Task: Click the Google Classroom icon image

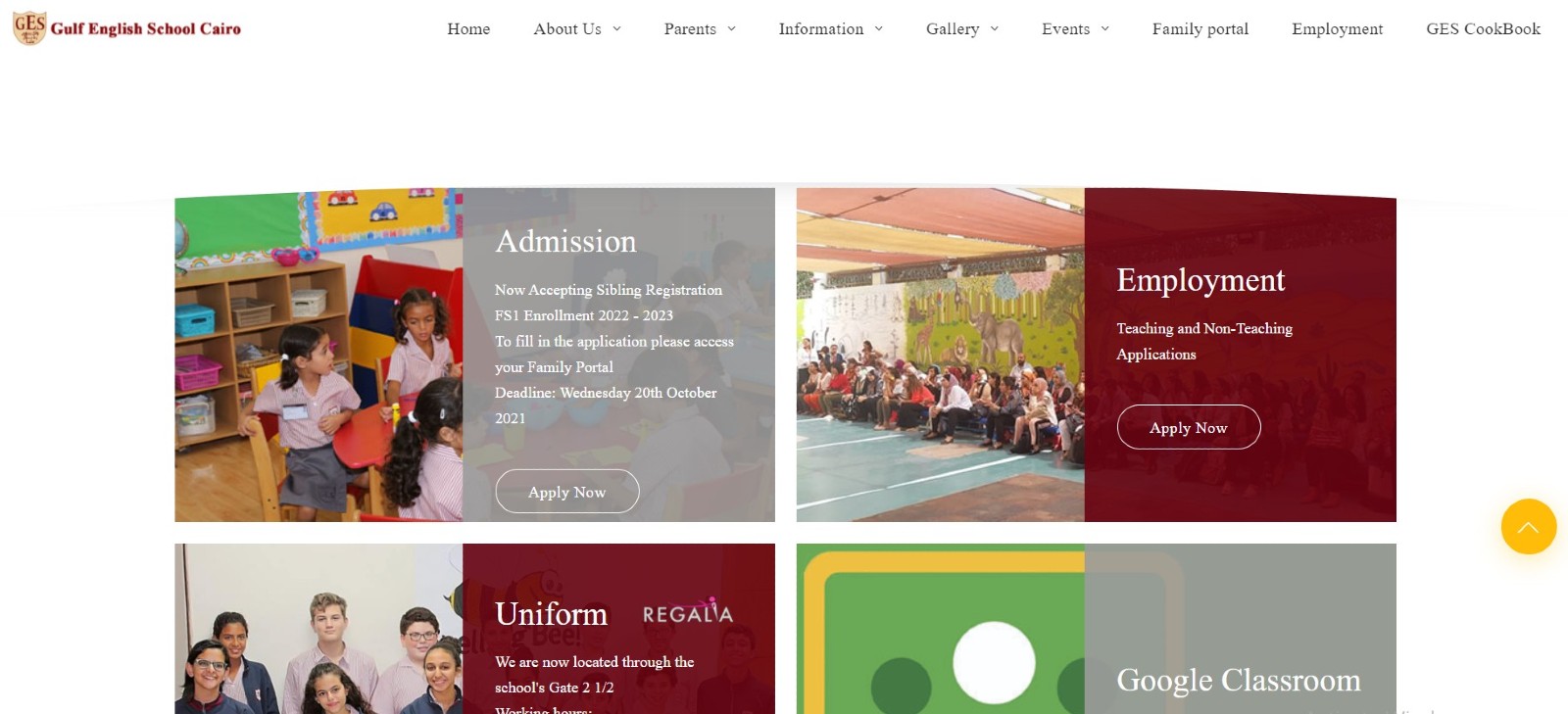Action: tap(941, 629)
